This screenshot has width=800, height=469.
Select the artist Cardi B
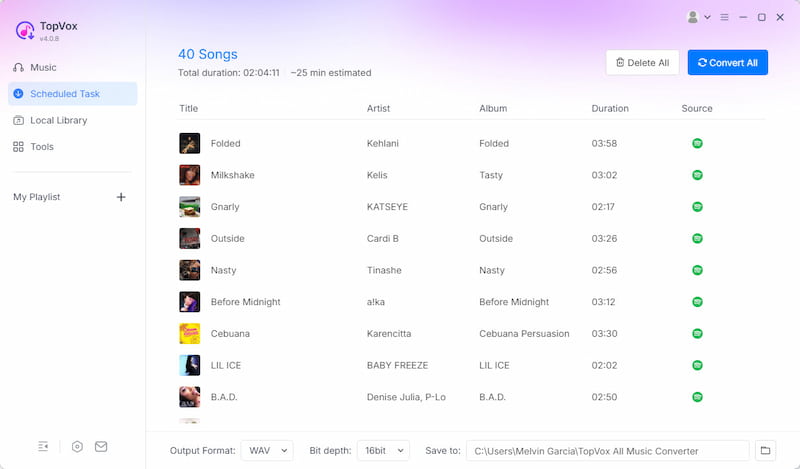pyautogui.click(x=383, y=238)
